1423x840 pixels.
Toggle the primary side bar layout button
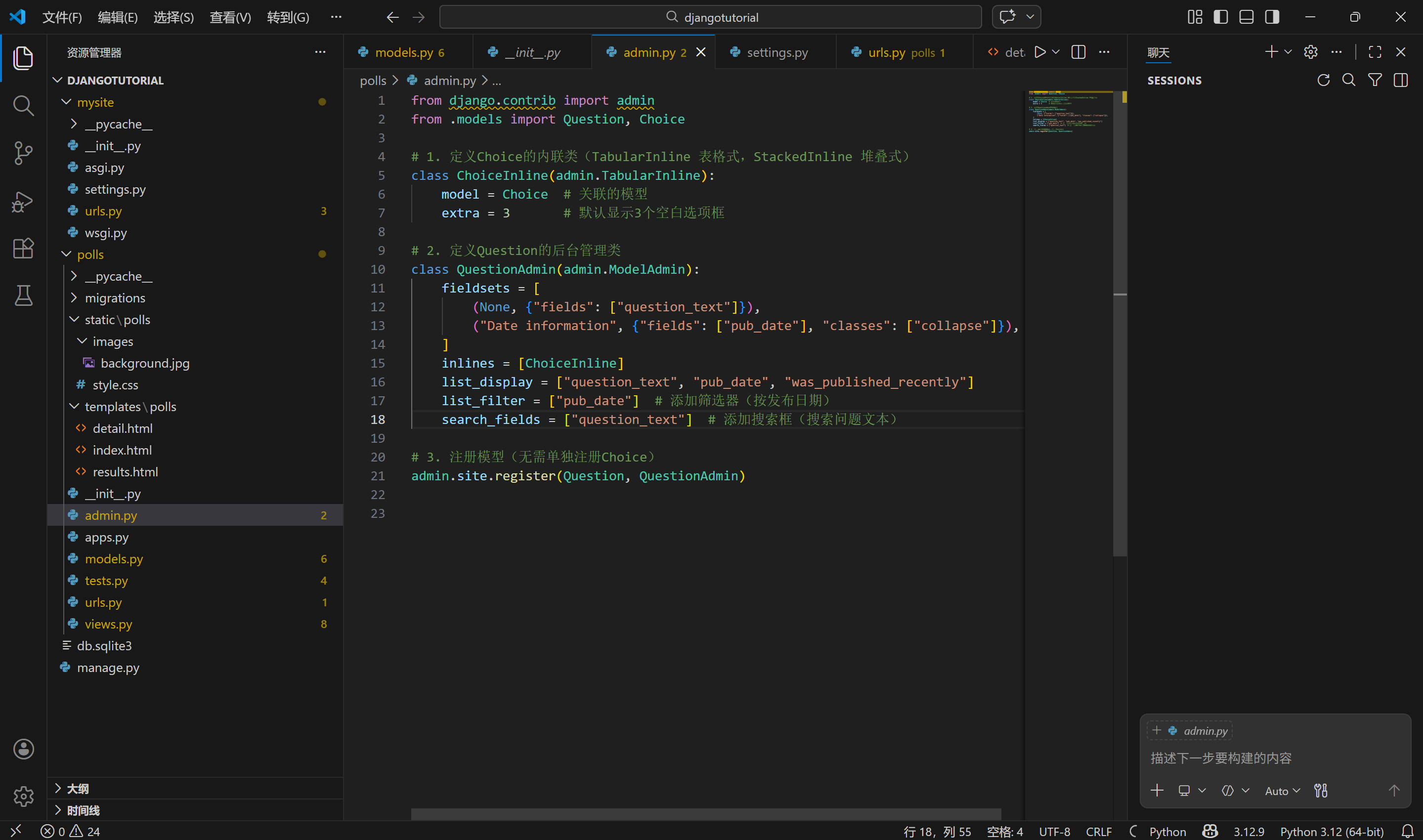point(1220,17)
